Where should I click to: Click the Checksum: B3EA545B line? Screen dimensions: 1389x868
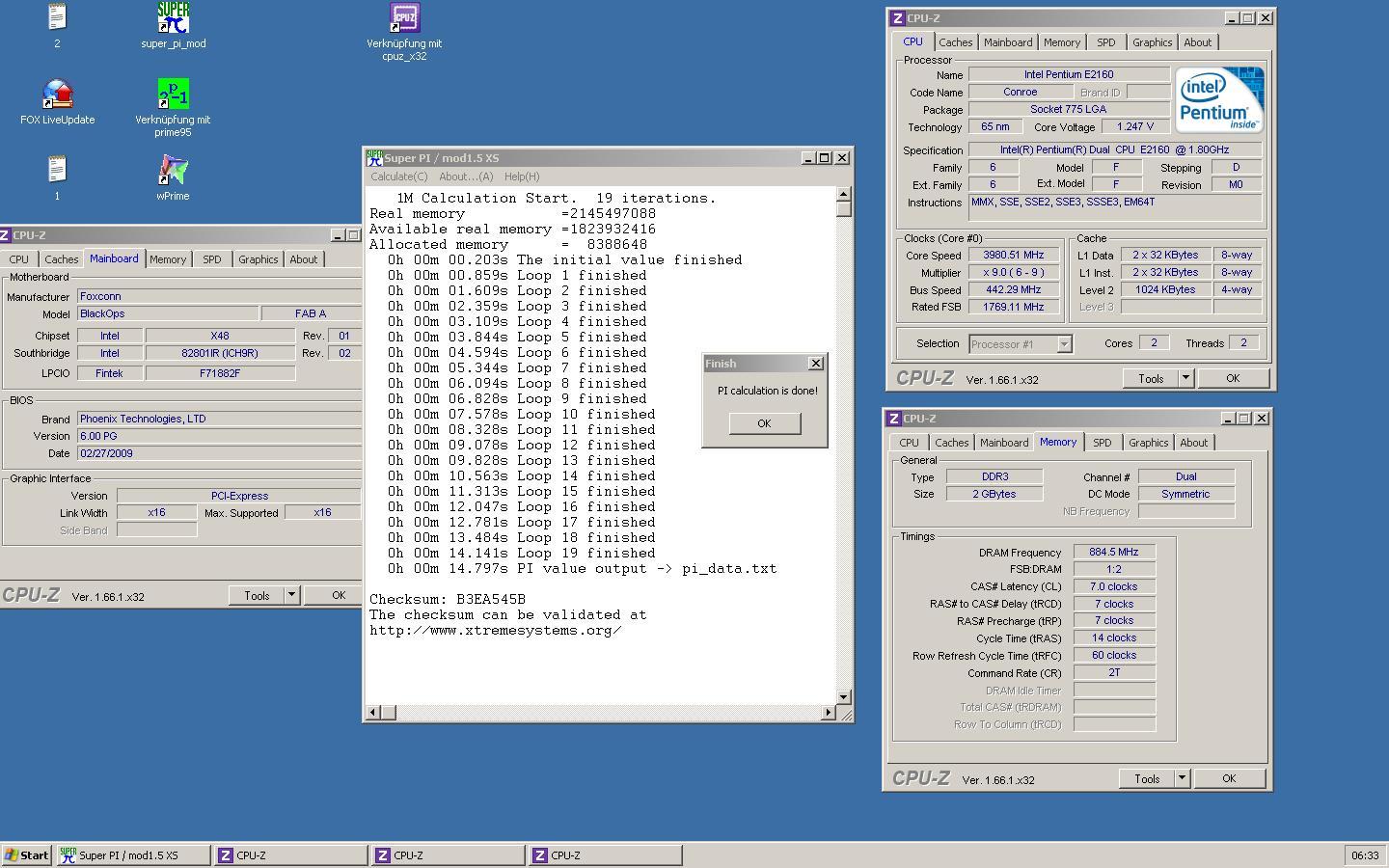(448, 600)
